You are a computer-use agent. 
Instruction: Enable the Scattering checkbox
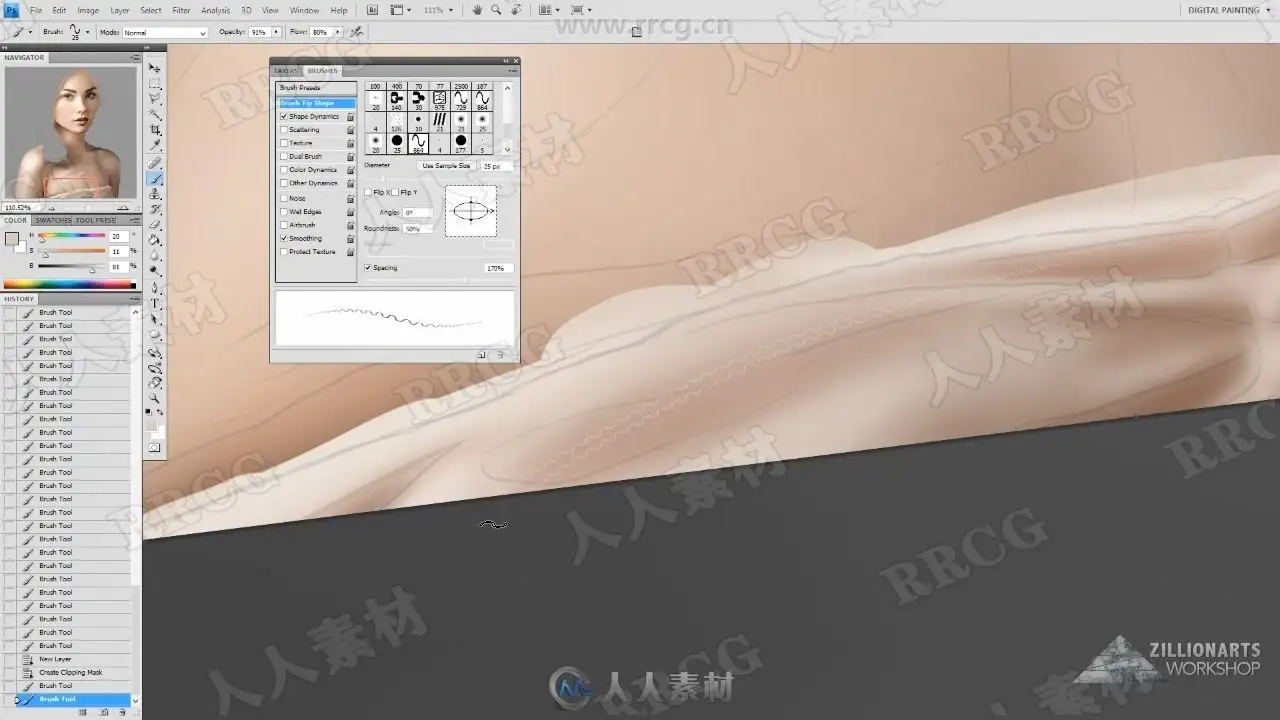tap(284, 130)
